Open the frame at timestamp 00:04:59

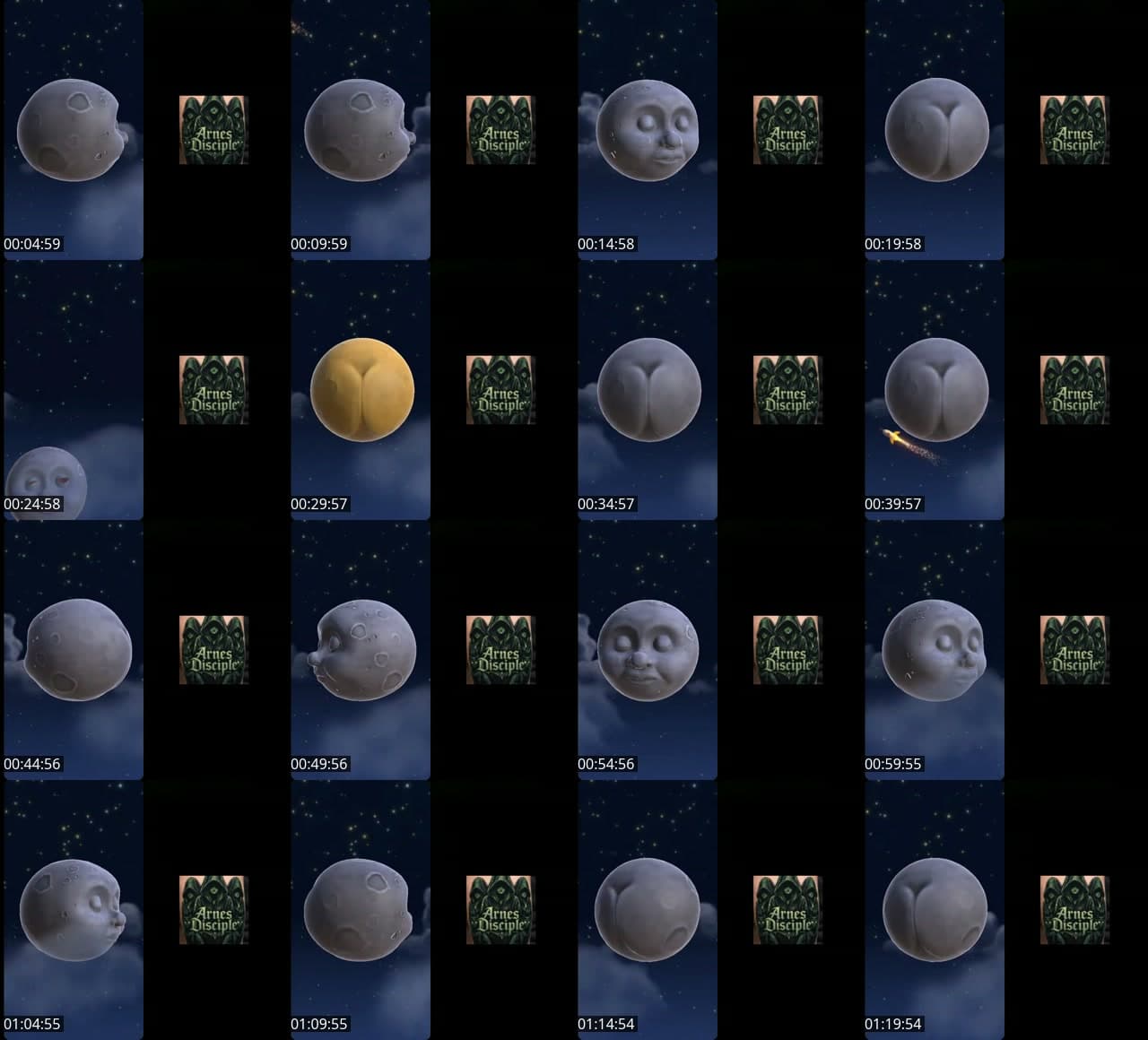pos(74,130)
